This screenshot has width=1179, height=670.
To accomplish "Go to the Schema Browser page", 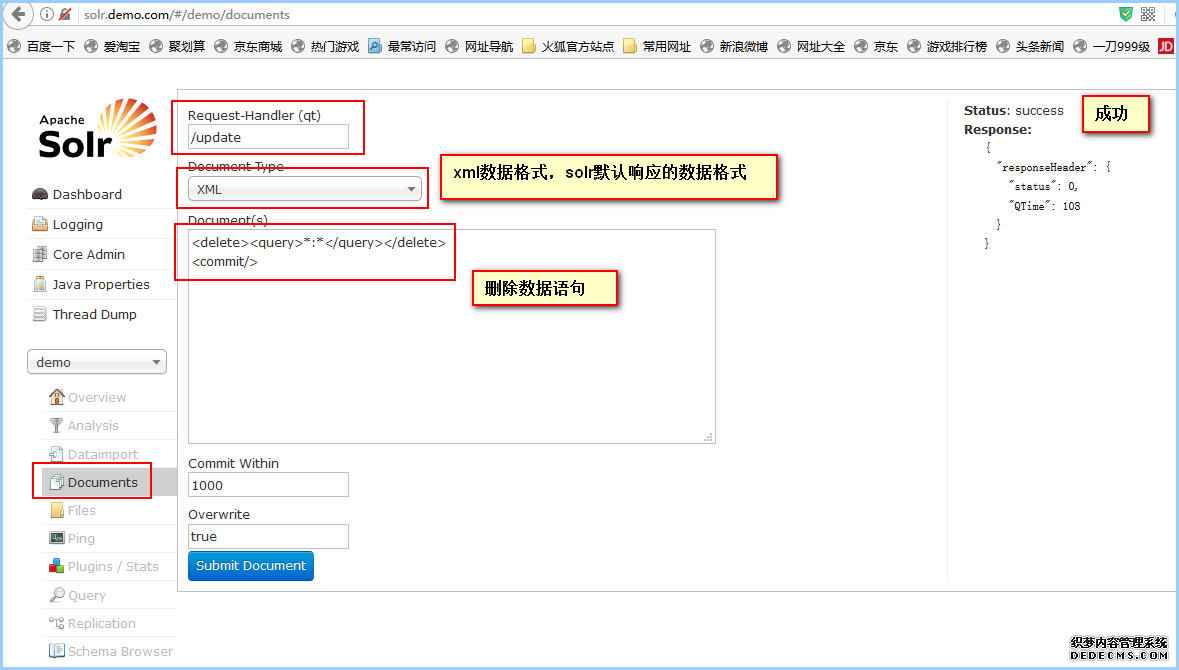I will pyautogui.click(x=120, y=651).
